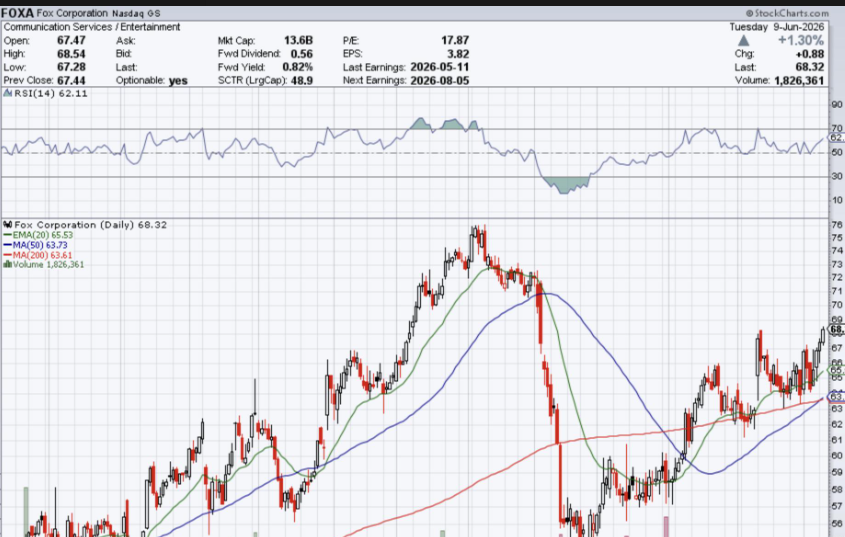The height and width of the screenshot is (537, 845).
Task: Click the Mkt Cap value 13.6B
Action: point(298,40)
